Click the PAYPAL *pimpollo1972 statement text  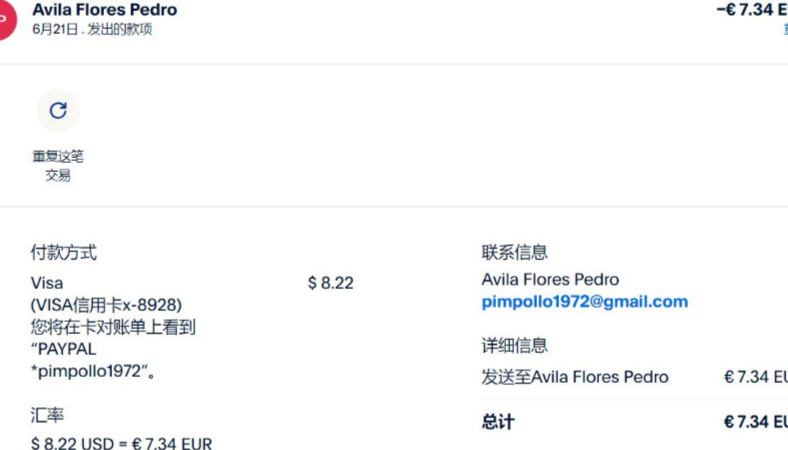[92, 361]
